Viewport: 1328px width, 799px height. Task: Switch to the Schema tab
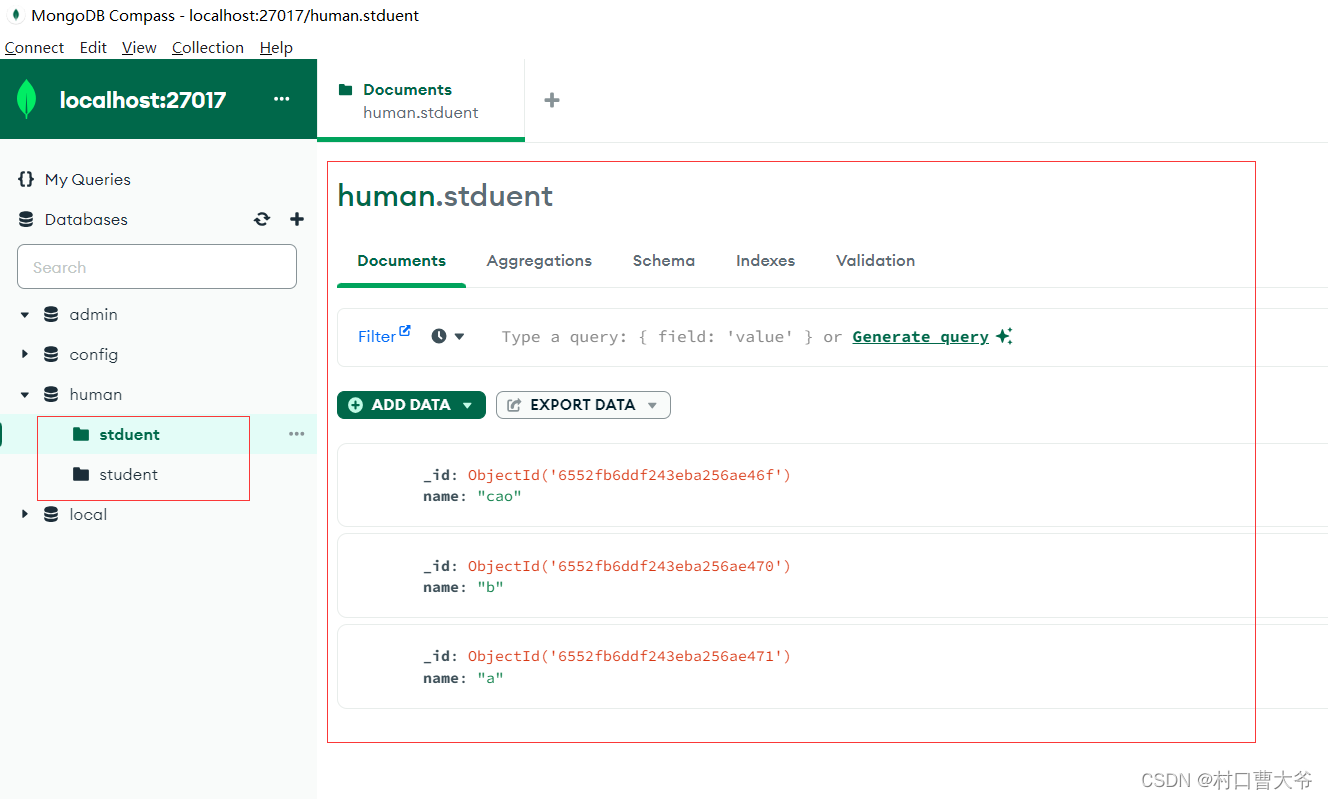pos(663,260)
